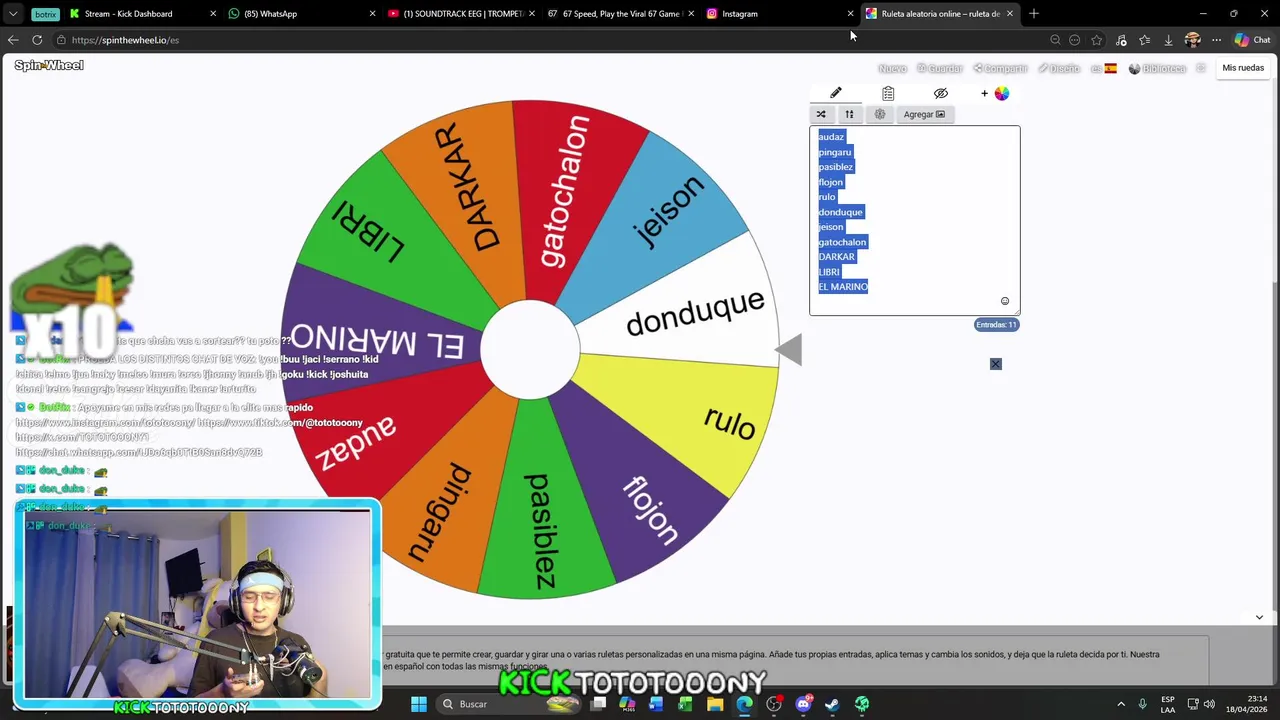1280x720 pixels.
Task: Click inside the entries text area
Action: click(914, 220)
